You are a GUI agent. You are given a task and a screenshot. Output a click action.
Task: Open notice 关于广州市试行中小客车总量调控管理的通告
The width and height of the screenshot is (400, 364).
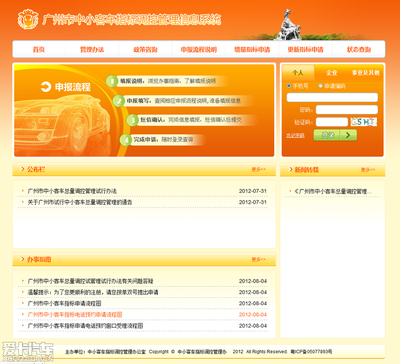(x=80, y=202)
